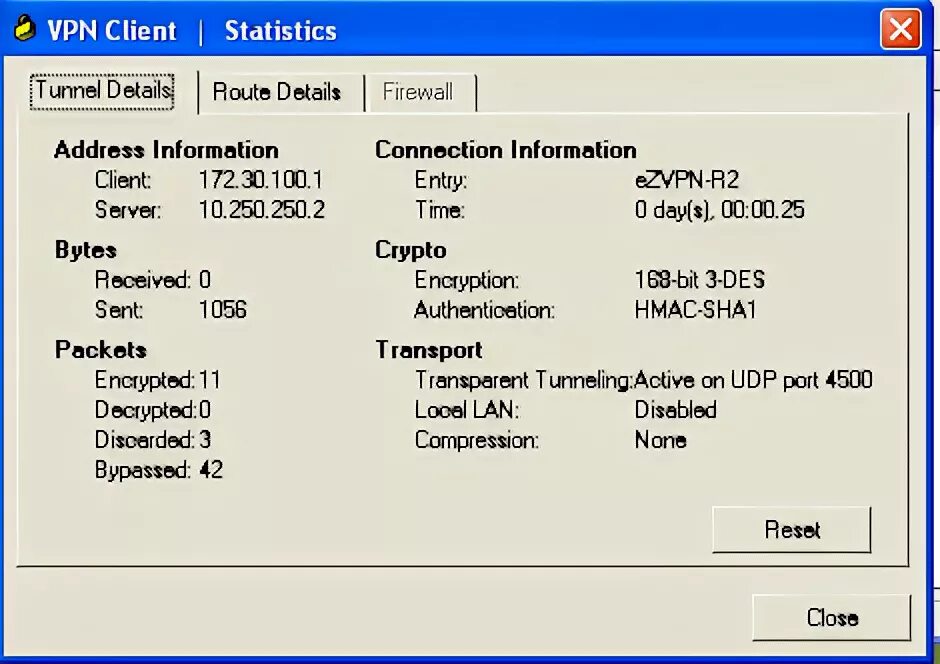Select the Discarded packets value
Image resolution: width=940 pixels, height=664 pixels.
point(211,441)
